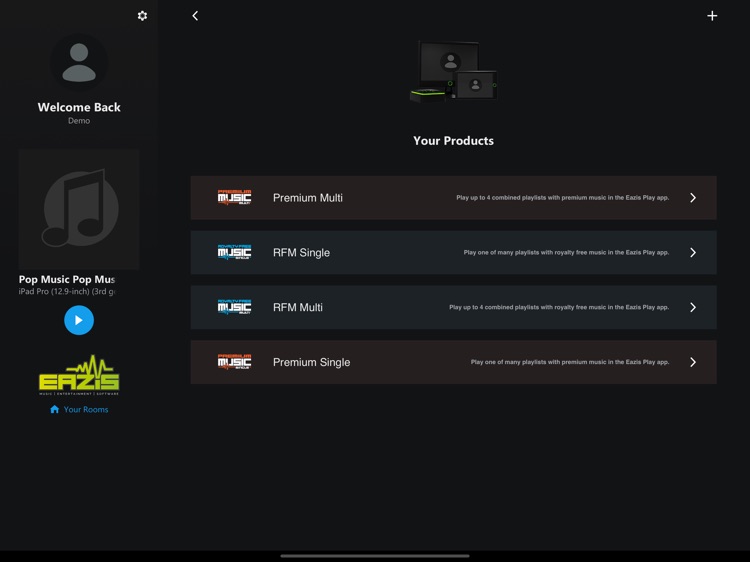This screenshot has height=562, width=750.
Task: Open the Your Rooms link
Action: (x=79, y=409)
